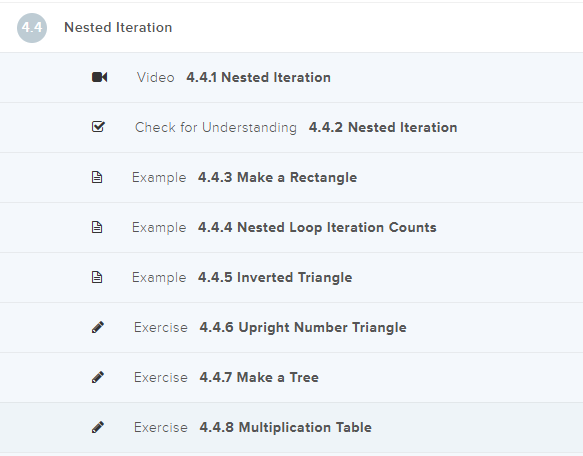
Task: Click the pencil icon beside Multiplication Table
Action: pyautogui.click(x=98, y=427)
